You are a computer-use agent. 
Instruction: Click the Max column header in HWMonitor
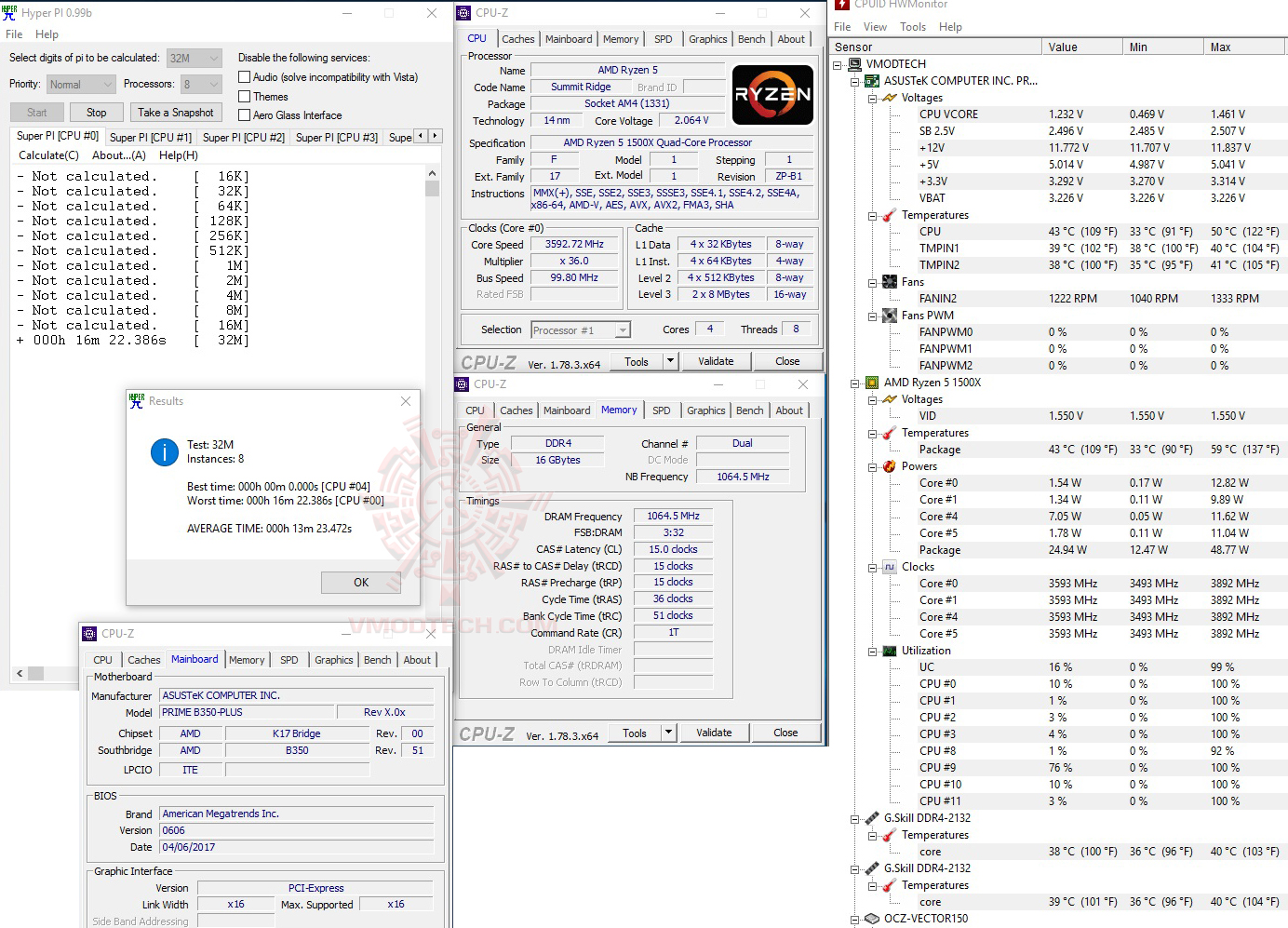click(x=1245, y=47)
